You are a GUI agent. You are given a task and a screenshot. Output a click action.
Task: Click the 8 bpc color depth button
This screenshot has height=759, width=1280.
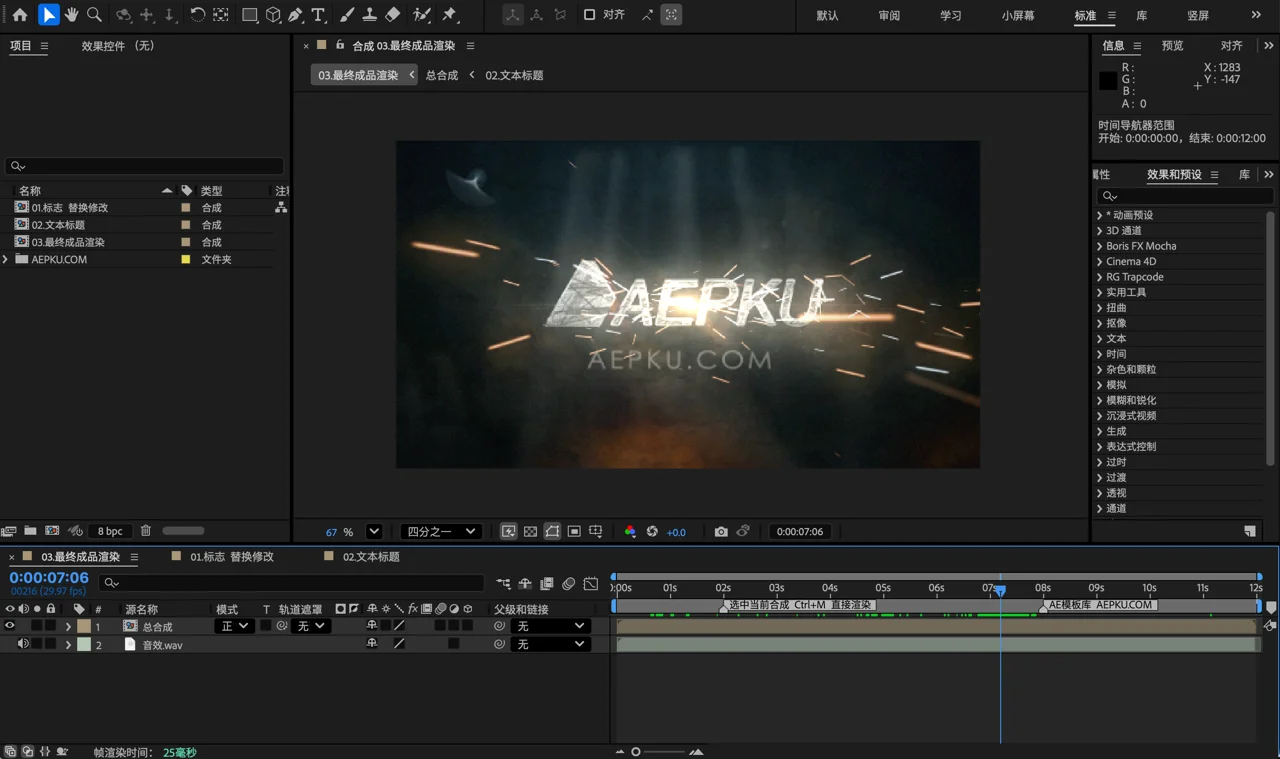tap(110, 531)
